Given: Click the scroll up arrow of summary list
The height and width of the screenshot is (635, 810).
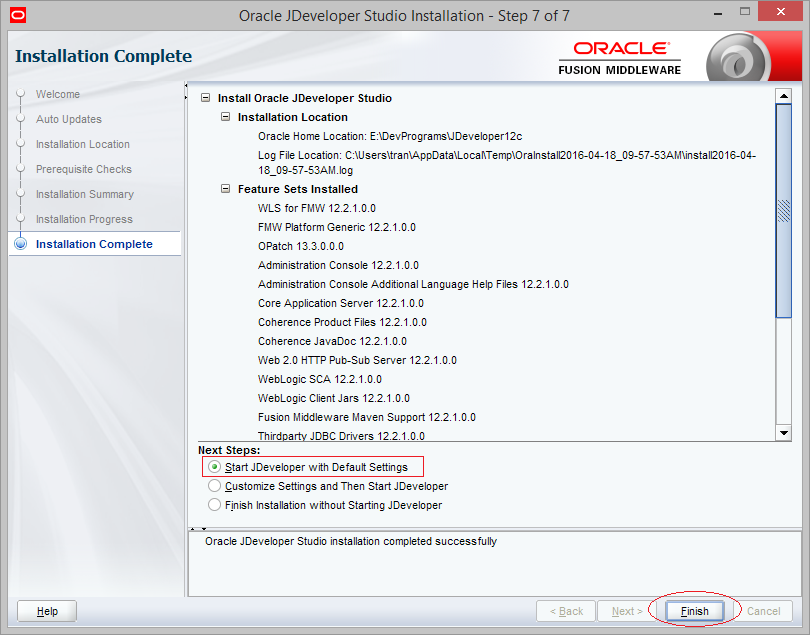Looking at the screenshot, I should coord(784,96).
